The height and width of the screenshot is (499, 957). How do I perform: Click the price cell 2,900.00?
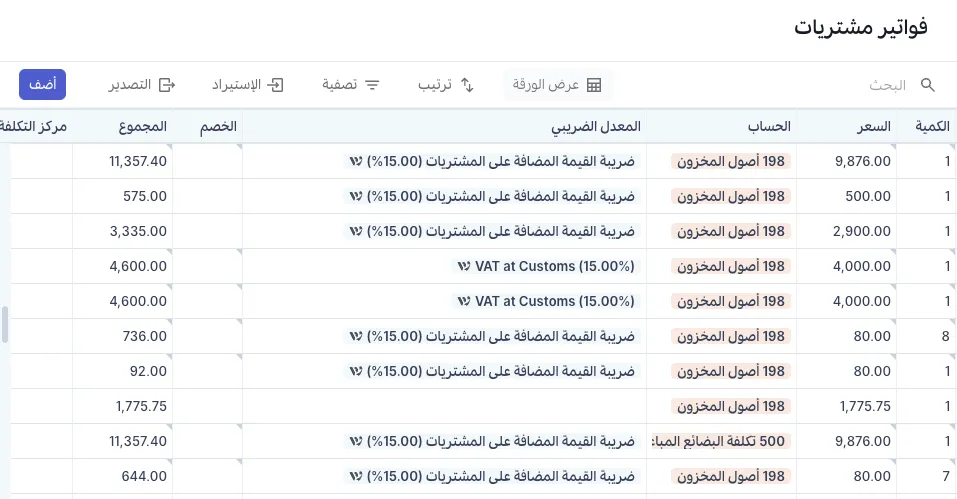[847, 231]
